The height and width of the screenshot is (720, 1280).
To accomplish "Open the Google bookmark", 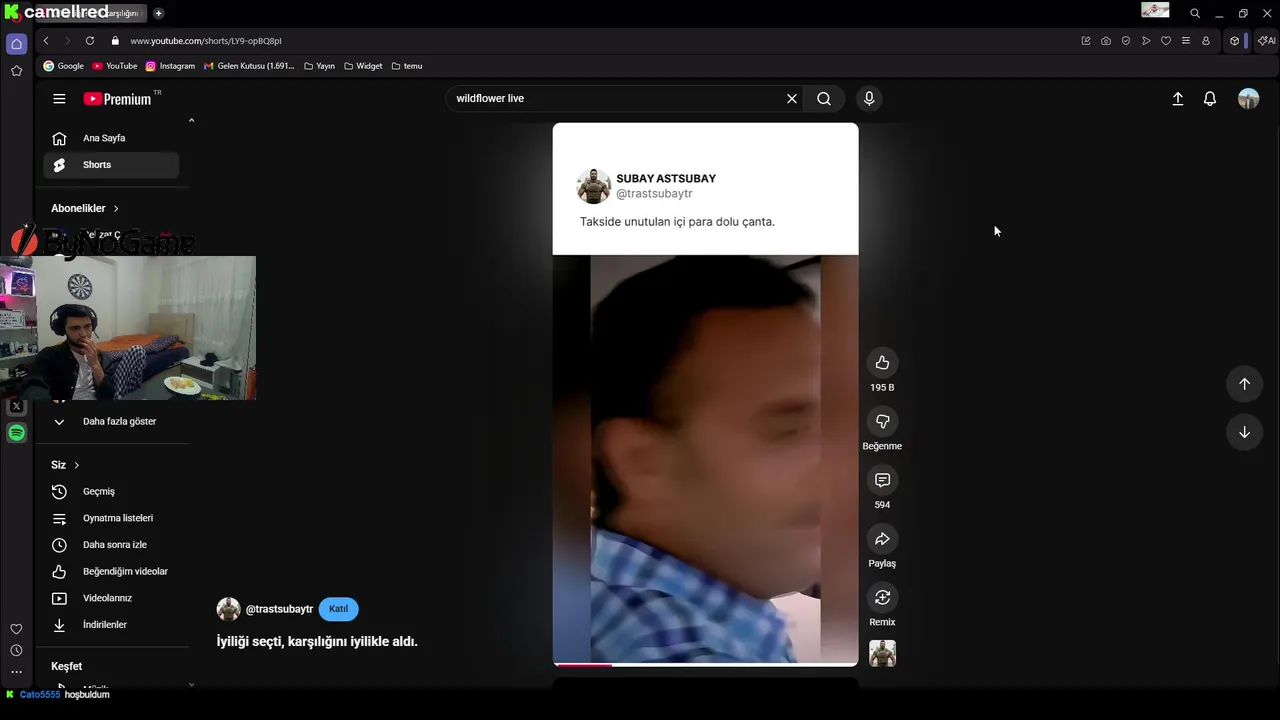I will [x=64, y=66].
